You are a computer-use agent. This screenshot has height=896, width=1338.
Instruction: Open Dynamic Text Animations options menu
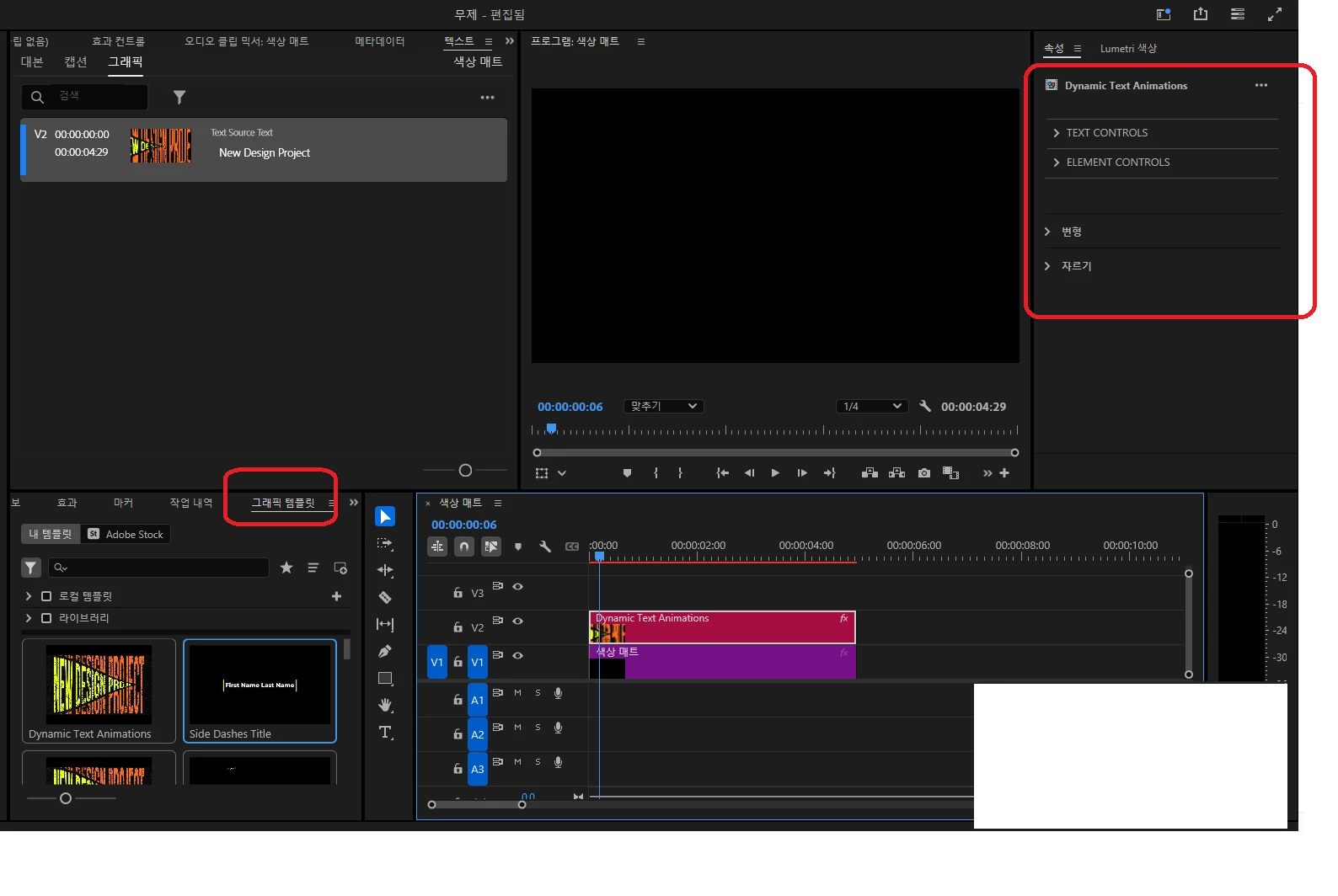coord(1261,85)
